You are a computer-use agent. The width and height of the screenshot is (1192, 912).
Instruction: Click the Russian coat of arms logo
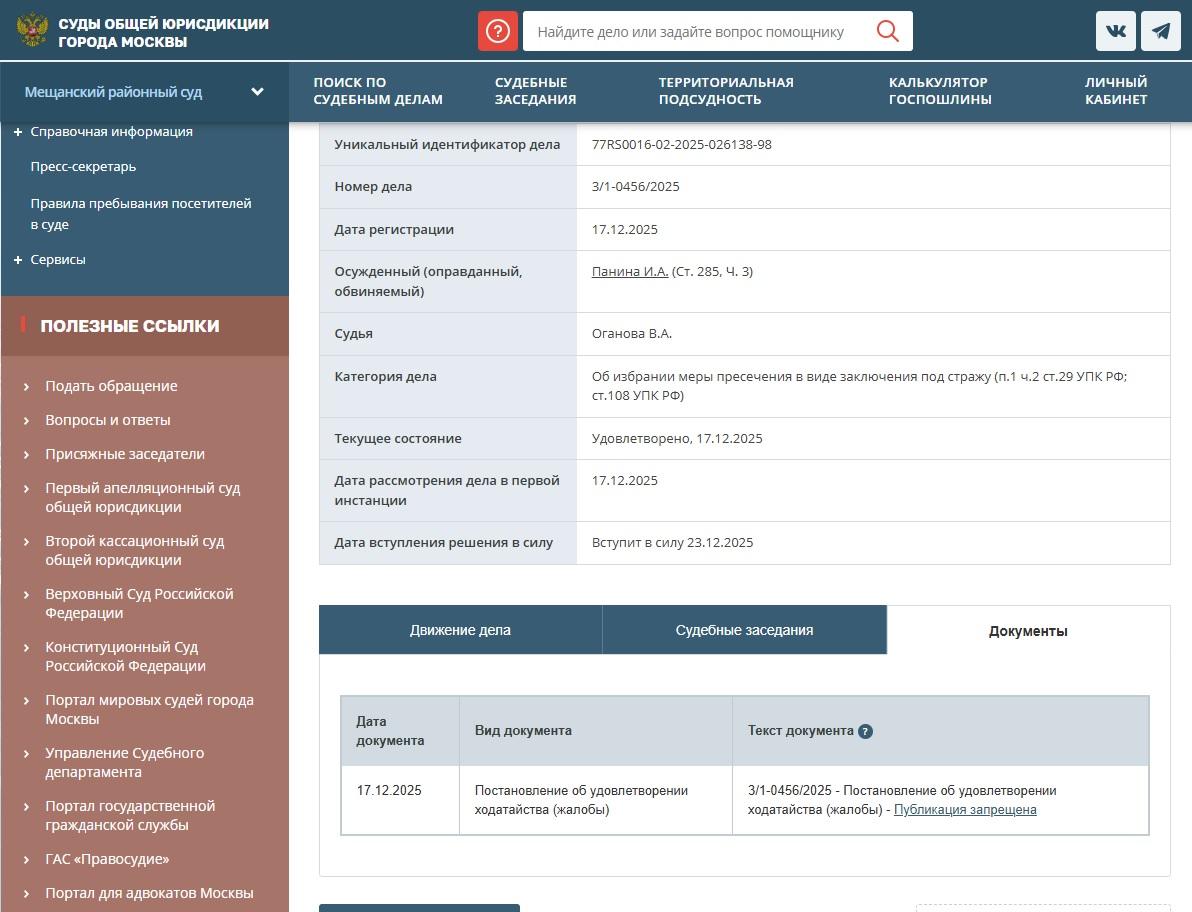[32, 30]
